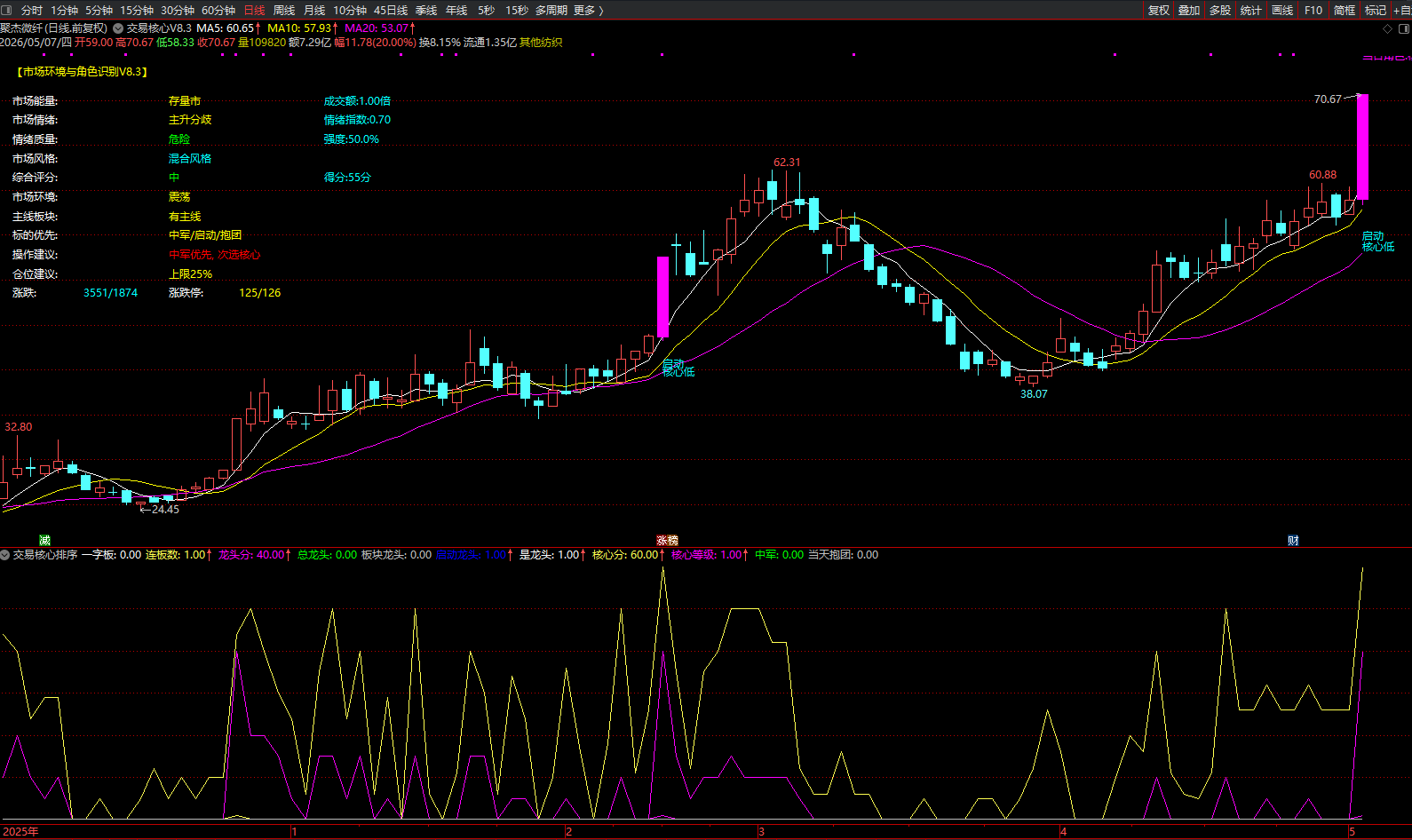The width and height of the screenshot is (1412, 840).
Task: Activate the 画线 drawing tools button
Action: [x=1282, y=10]
